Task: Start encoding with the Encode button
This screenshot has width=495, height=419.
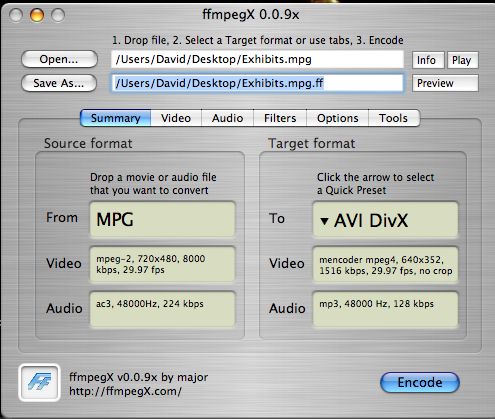Action: point(420,382)
